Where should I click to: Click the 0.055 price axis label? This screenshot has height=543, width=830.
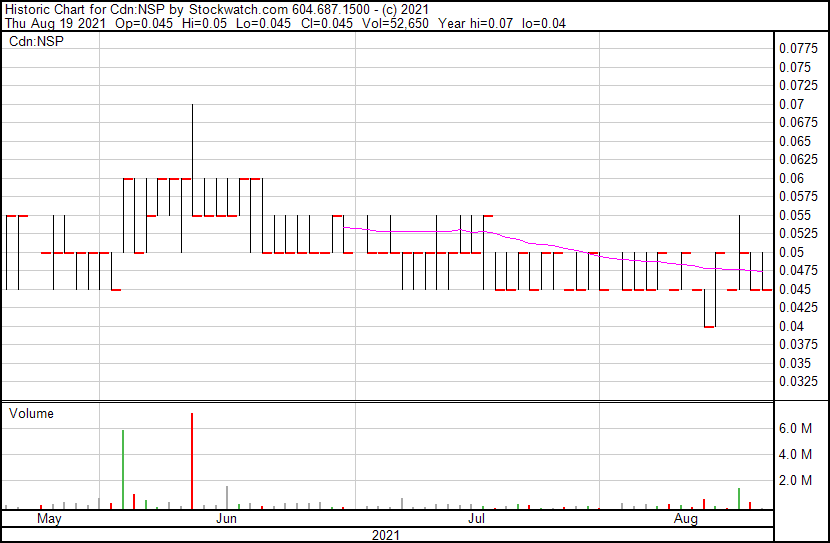(795, 215)
